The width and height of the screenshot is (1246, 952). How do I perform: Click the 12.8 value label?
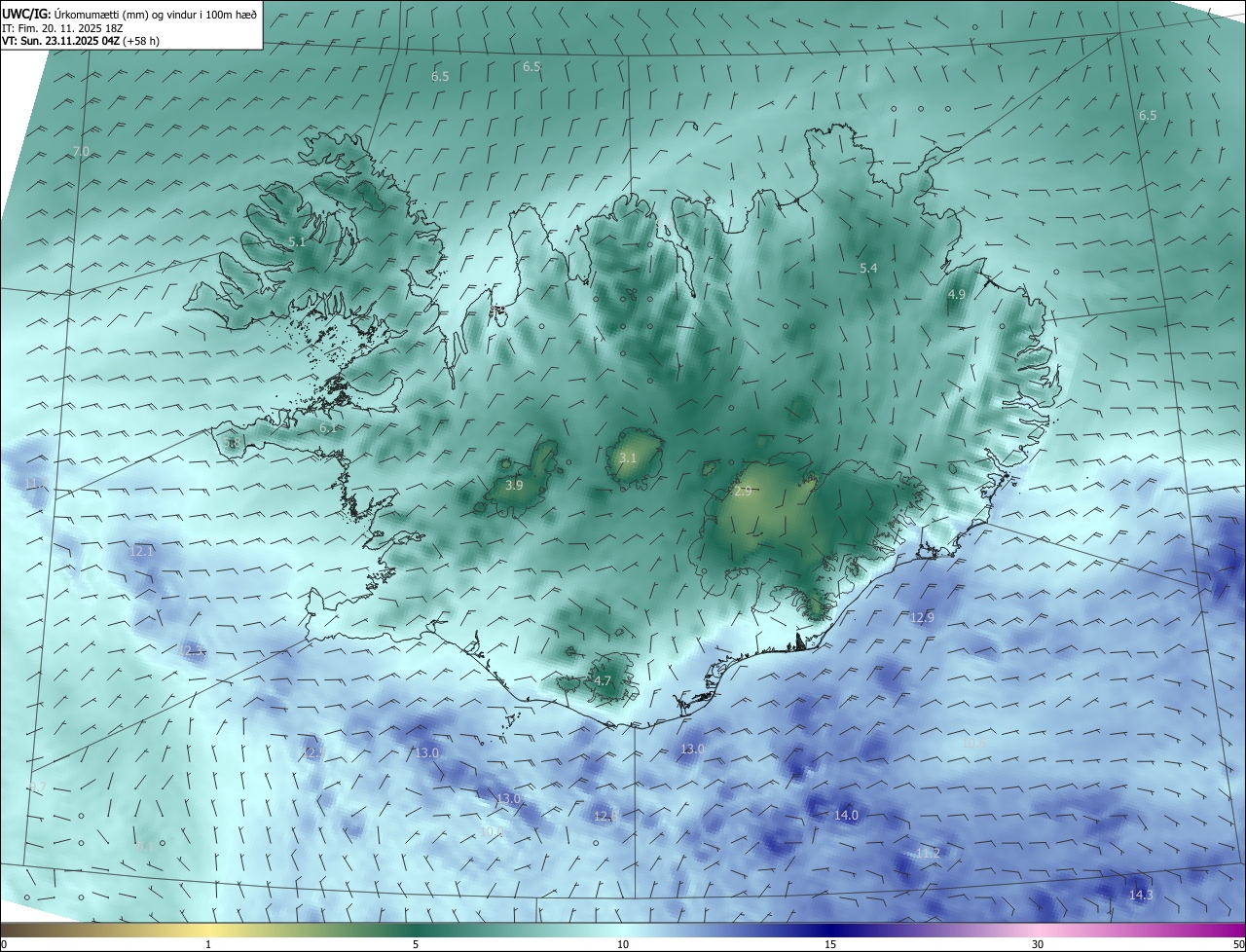click(x=606, y=816)
